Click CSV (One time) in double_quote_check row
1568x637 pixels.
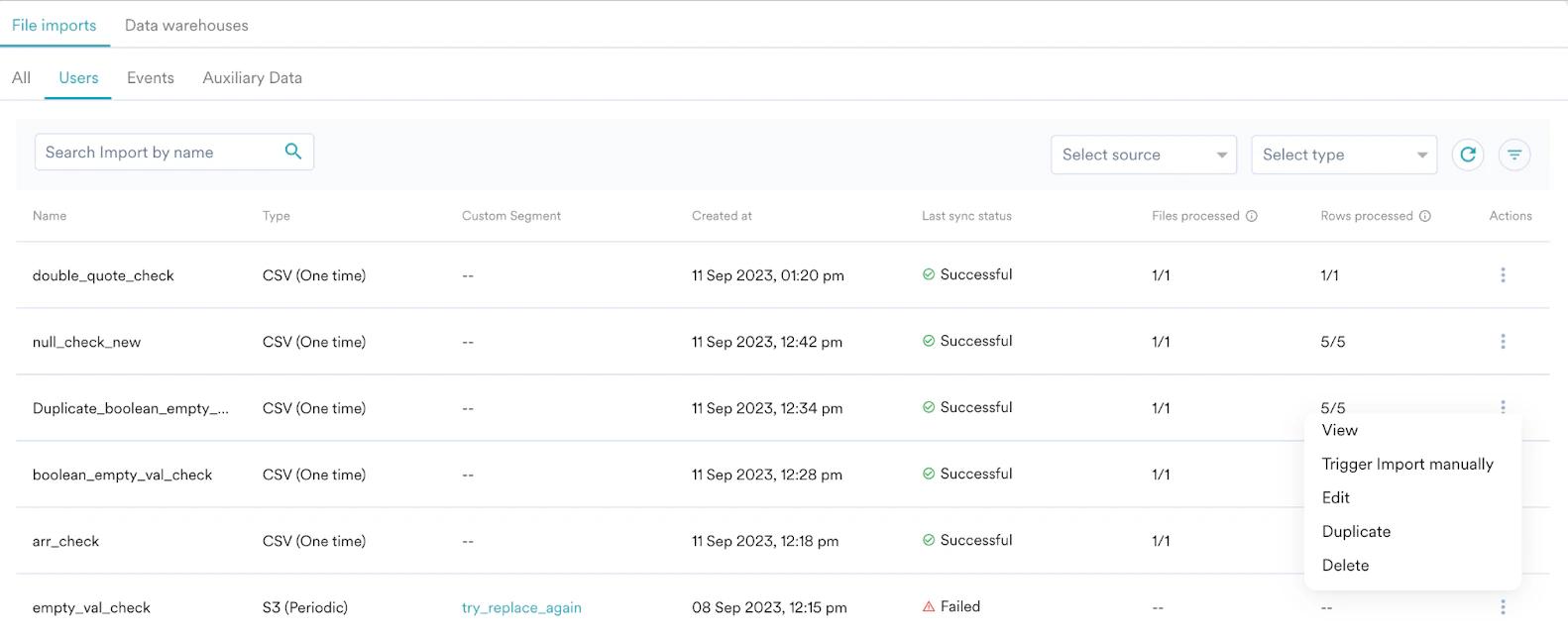314,275
